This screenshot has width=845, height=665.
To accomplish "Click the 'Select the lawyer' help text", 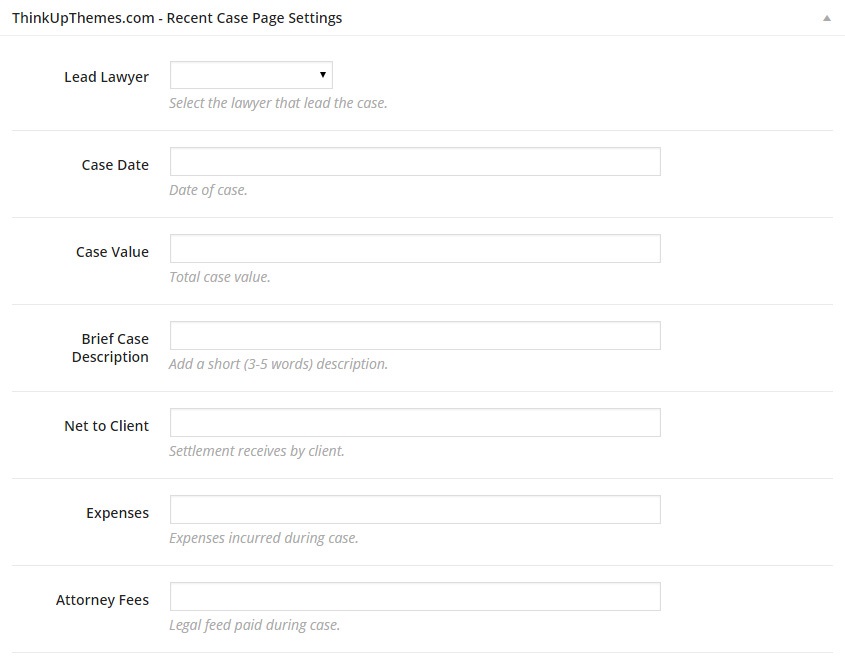I will tap(278, 103).
